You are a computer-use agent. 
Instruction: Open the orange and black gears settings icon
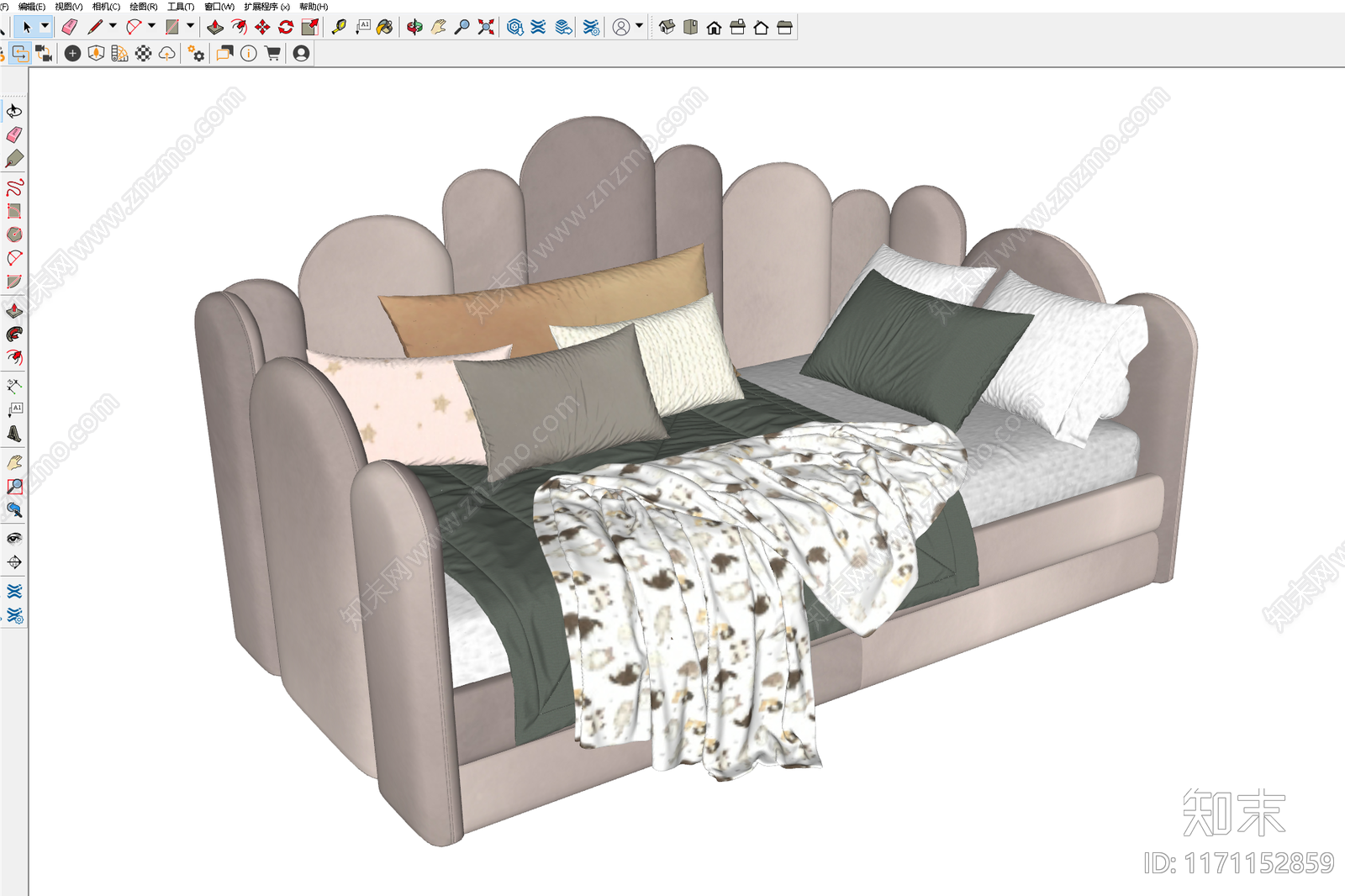(197, 54)
